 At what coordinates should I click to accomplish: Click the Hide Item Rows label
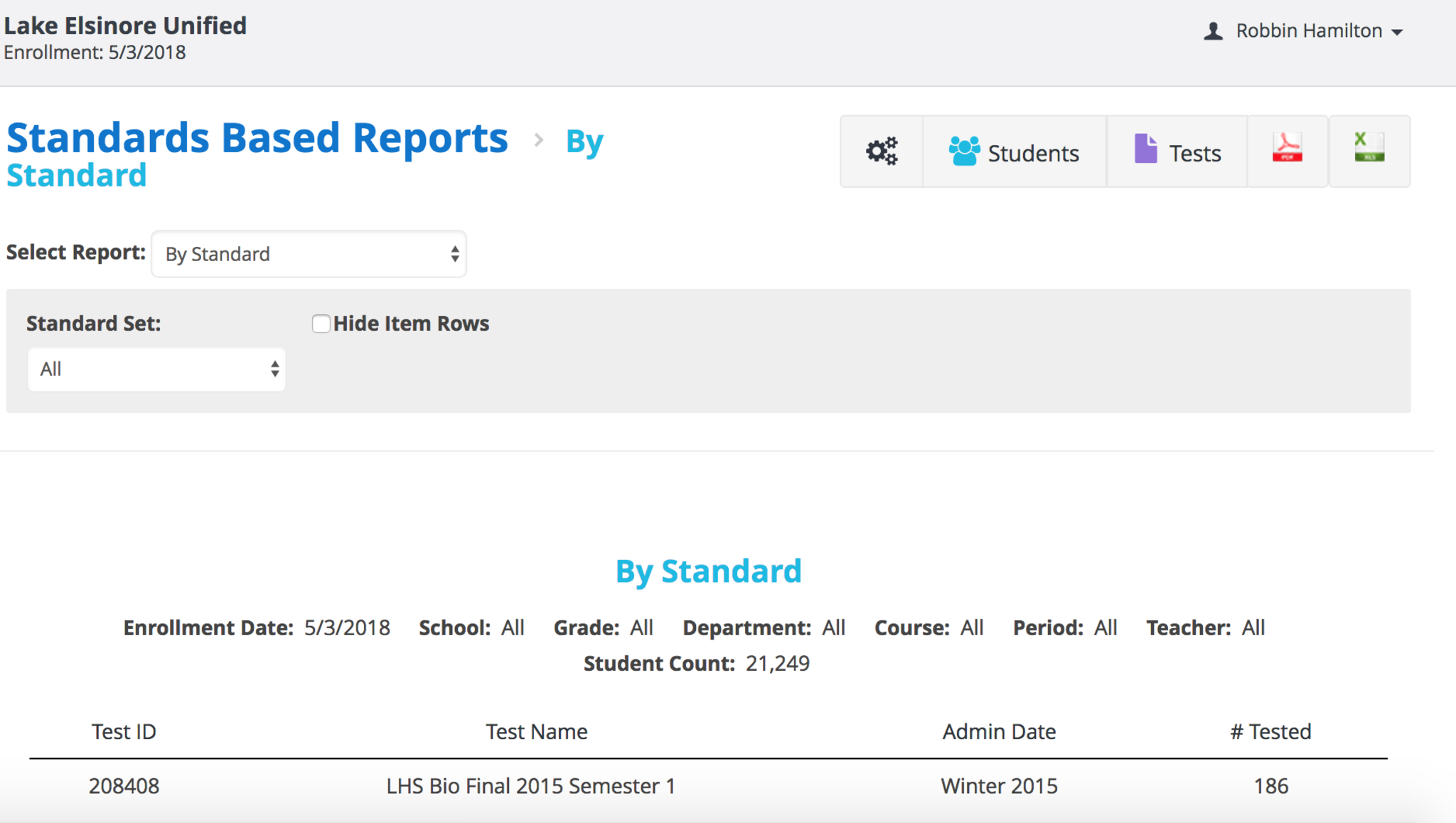tap(411, 324)
